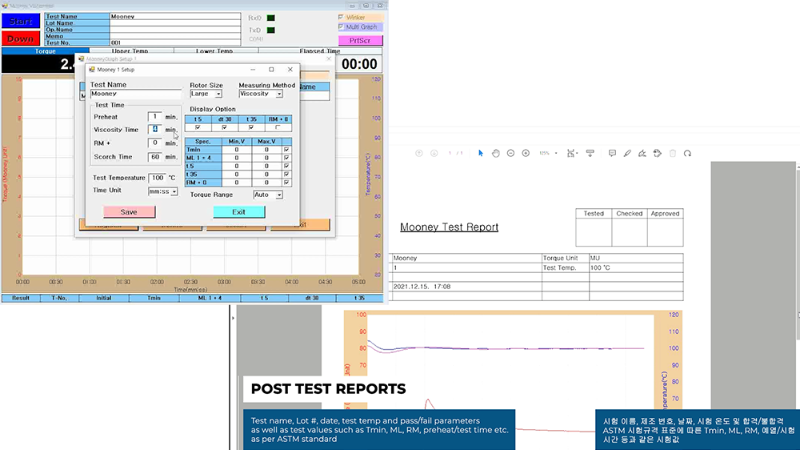Click the Viscosity Time minutes field
Screen dimensions: 800x450
pos(155,129)
